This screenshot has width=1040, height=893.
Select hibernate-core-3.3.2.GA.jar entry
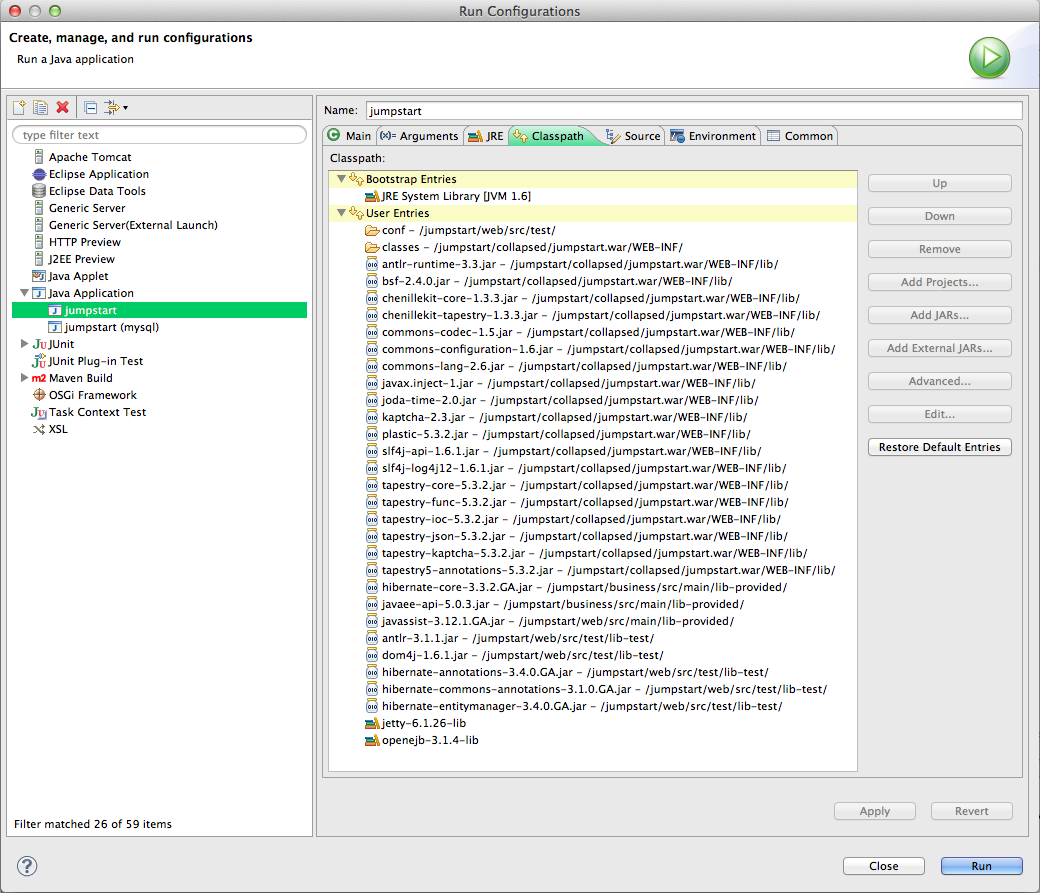tap(576, 588)
